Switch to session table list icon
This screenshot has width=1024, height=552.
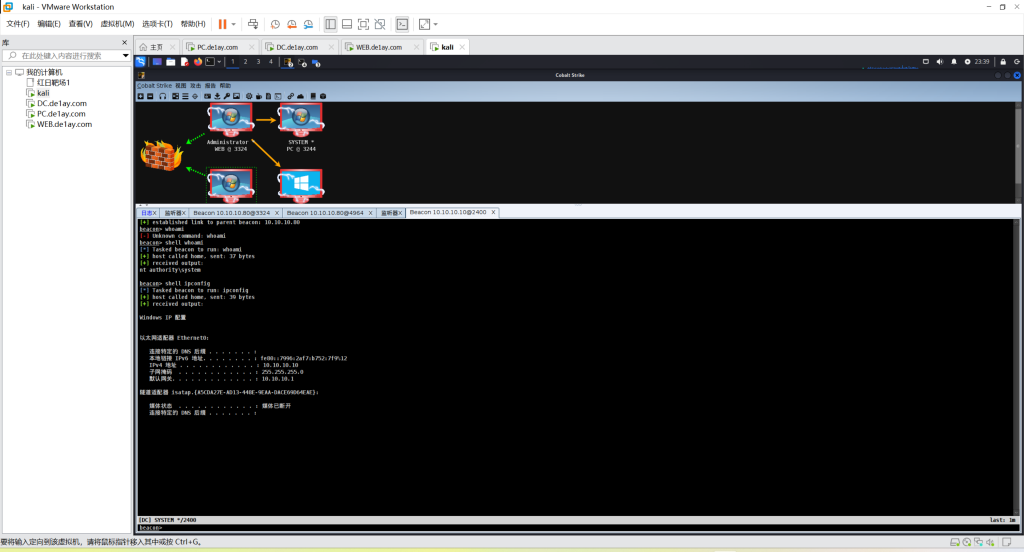point(185,96)
